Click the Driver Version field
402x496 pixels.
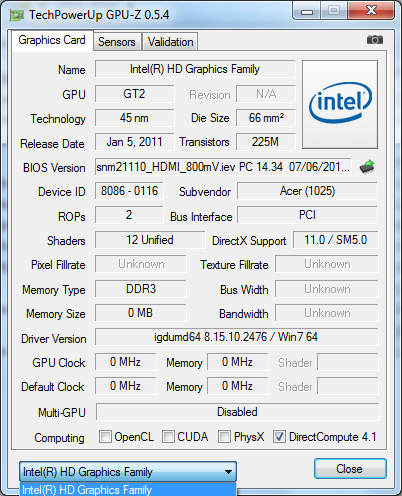[236, 337]
